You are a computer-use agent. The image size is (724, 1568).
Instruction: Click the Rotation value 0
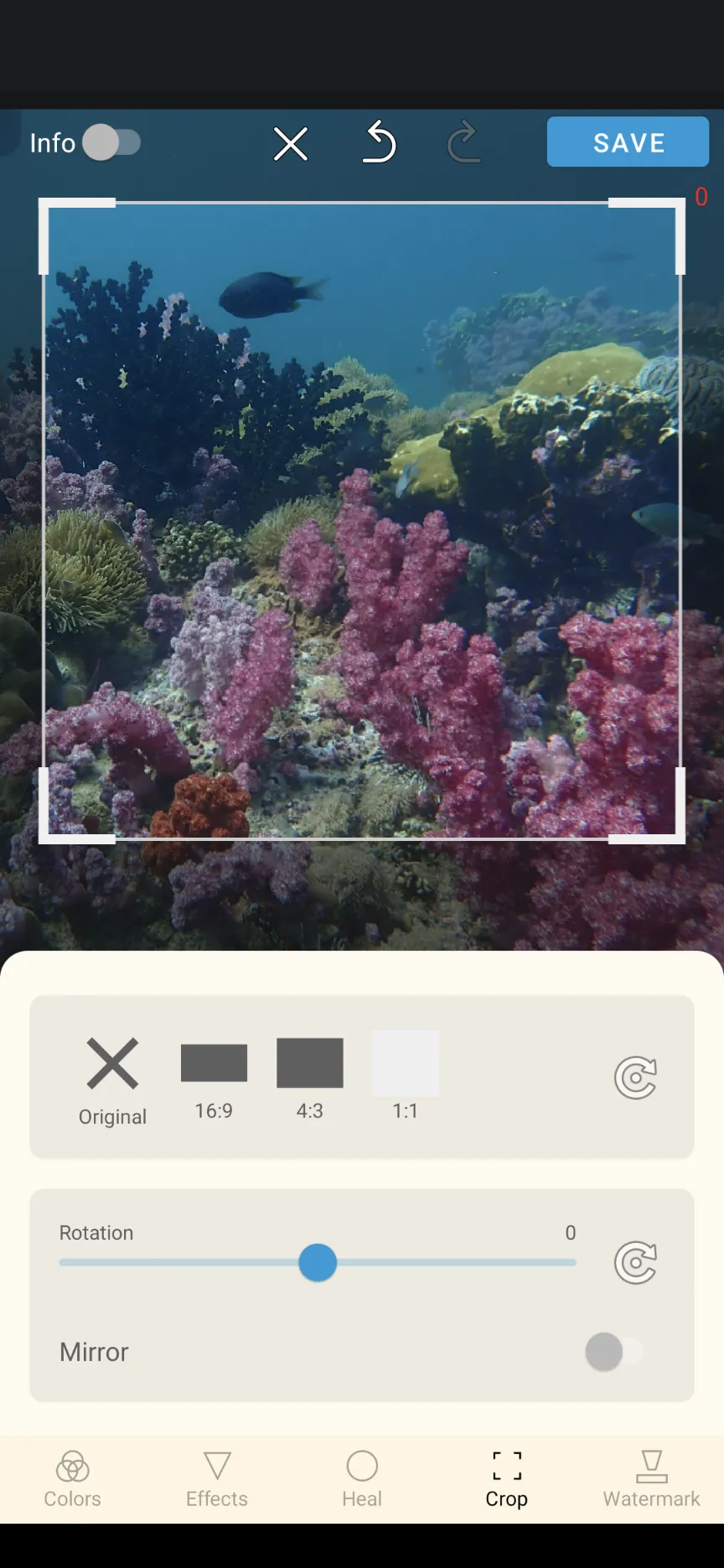571,1232
